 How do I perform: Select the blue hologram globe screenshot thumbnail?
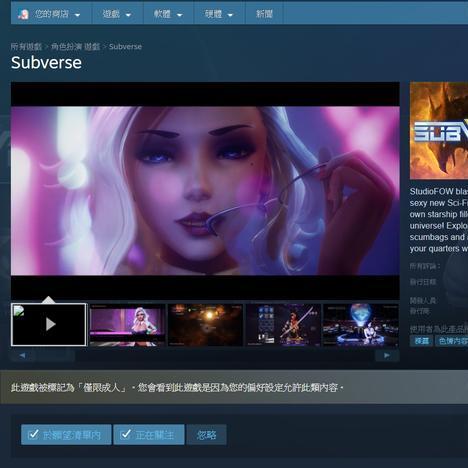(x=361, y=325)
